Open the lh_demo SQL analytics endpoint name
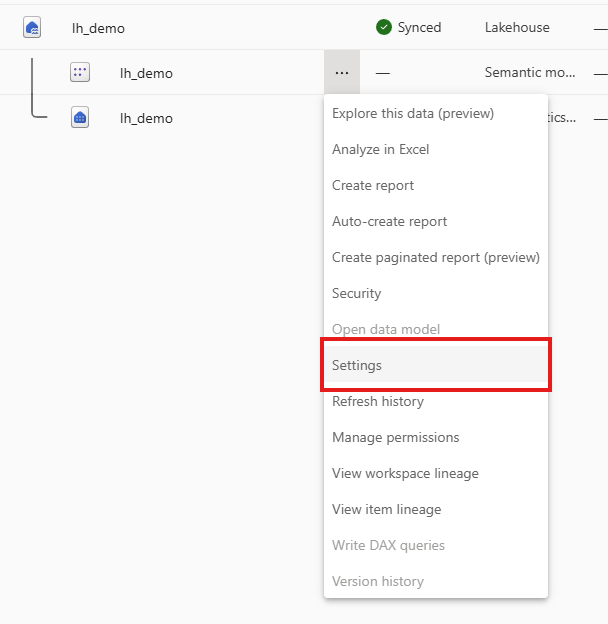Image resolution: width=608 pixels, height=624 pixels. 146,118
